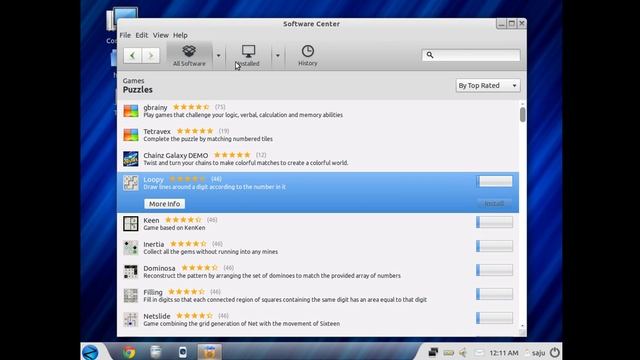Viewport: 640px width, 360px height.
Task: Click the vertical scrollbar thumb
Action: pos(522,115)
